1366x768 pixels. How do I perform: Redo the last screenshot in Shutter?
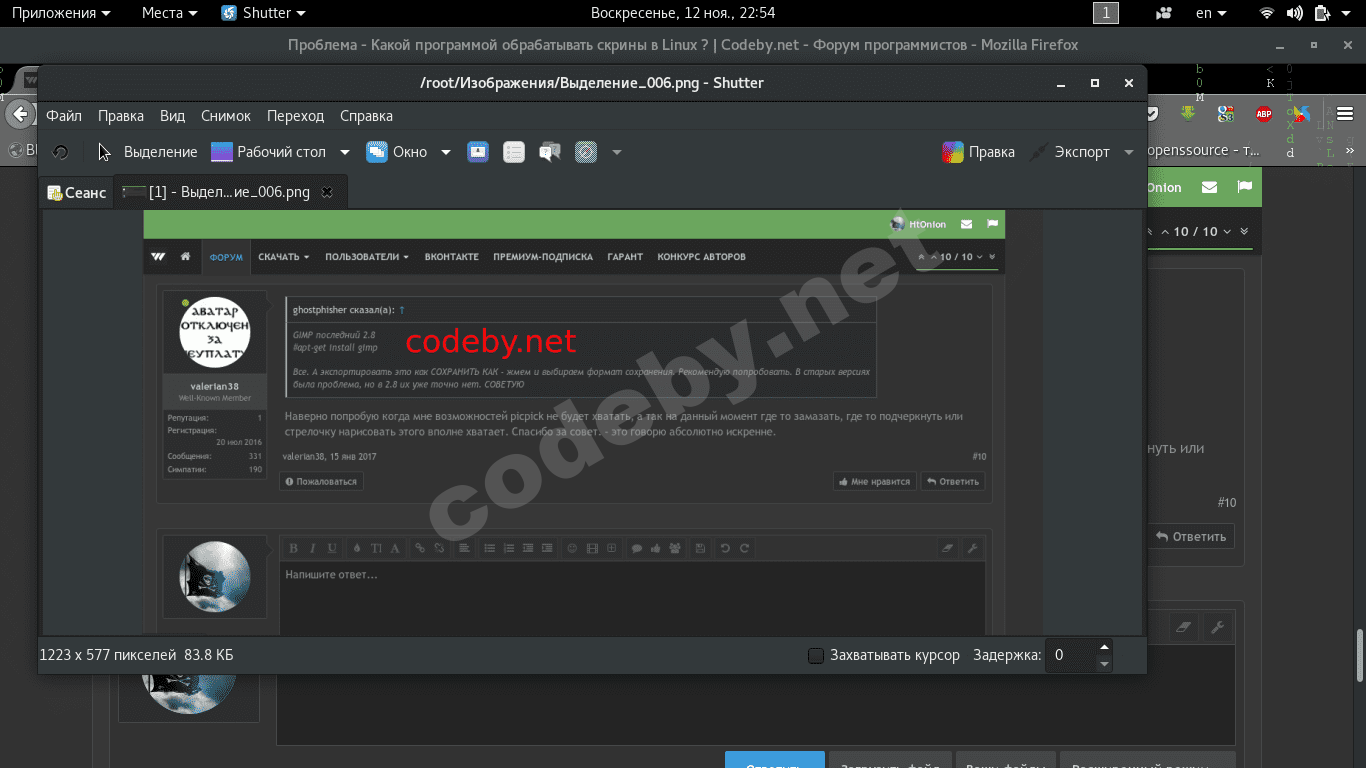(61, 152)
